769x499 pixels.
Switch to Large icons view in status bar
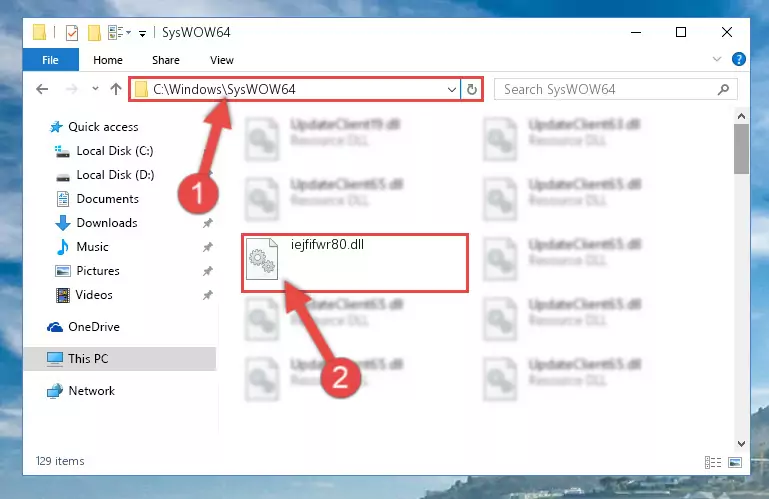coord(735,462)
